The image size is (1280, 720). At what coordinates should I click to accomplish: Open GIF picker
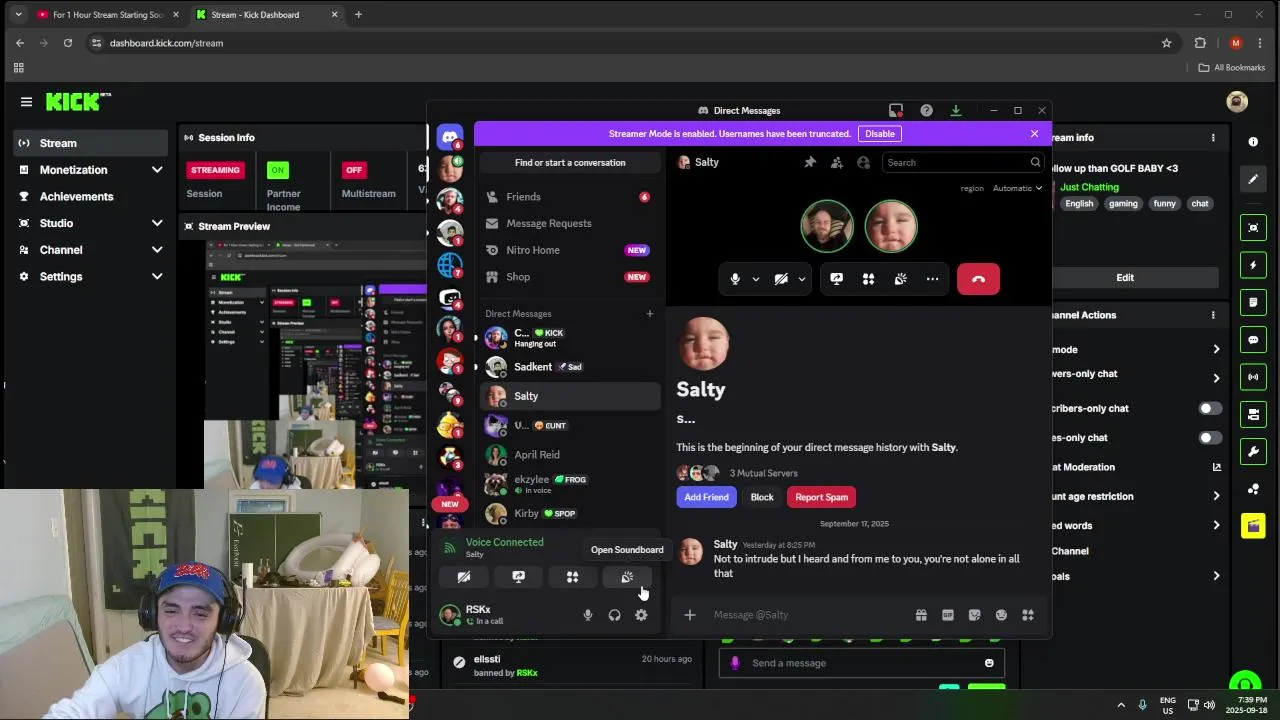point(948,615)
